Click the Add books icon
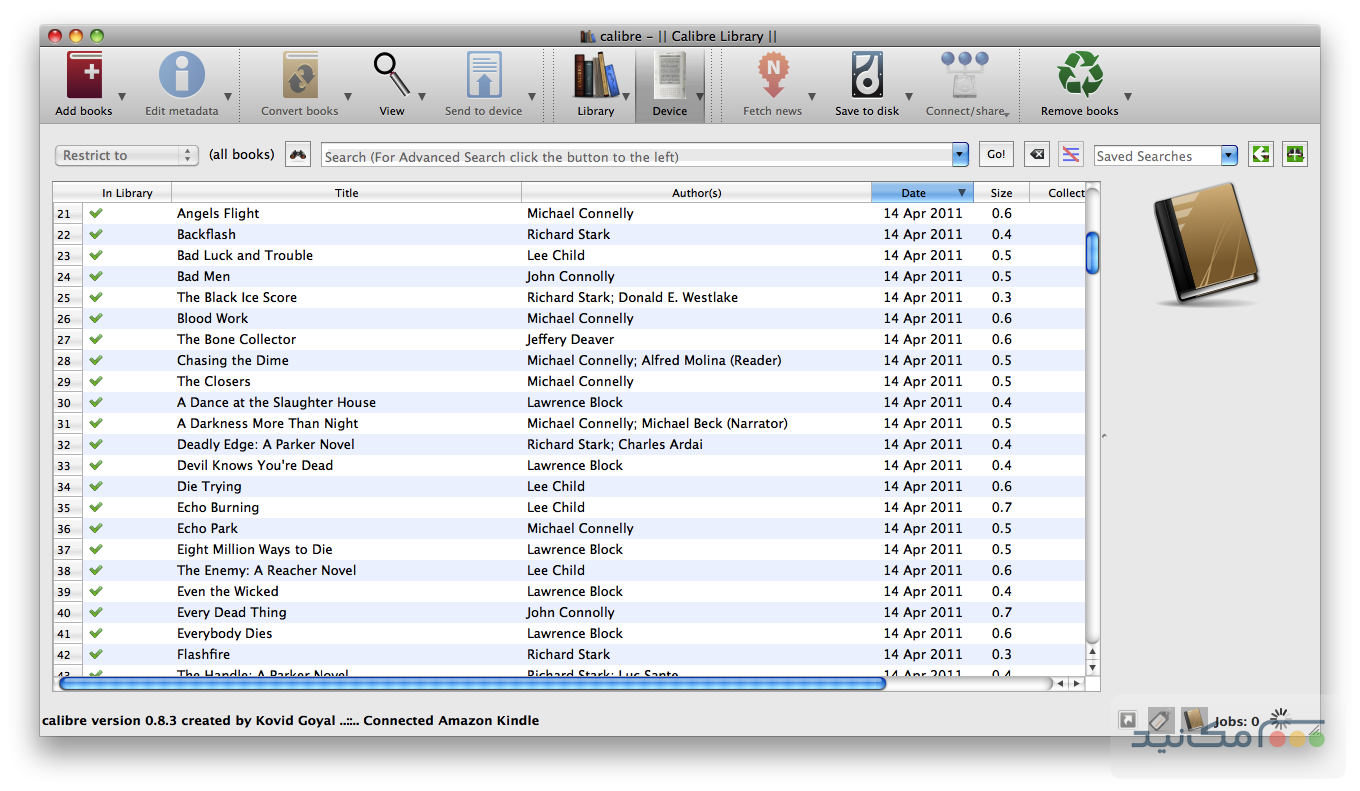 (x=84, y=77)
